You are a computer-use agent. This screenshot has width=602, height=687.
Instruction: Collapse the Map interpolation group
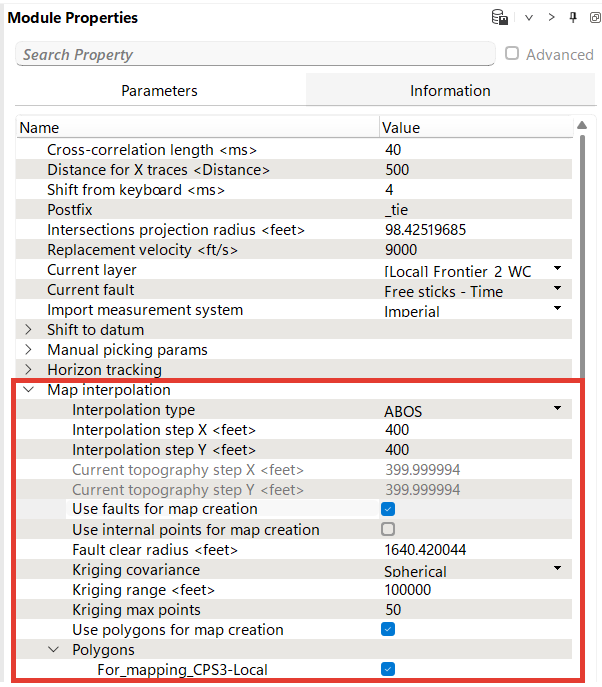[x=28, y=390]
